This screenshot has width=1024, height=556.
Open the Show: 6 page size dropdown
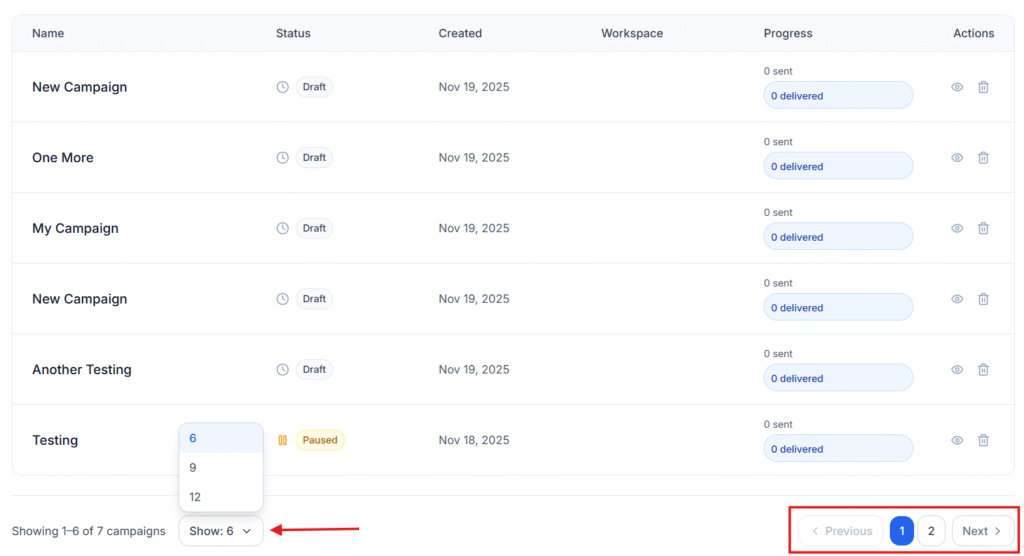pyautogui.click(x=221, y=531)
